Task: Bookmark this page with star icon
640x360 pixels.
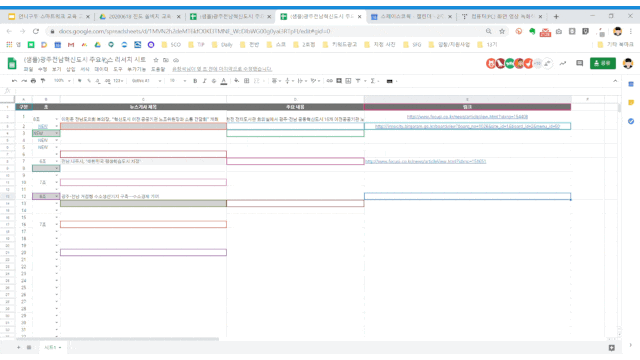Action: 502,31
